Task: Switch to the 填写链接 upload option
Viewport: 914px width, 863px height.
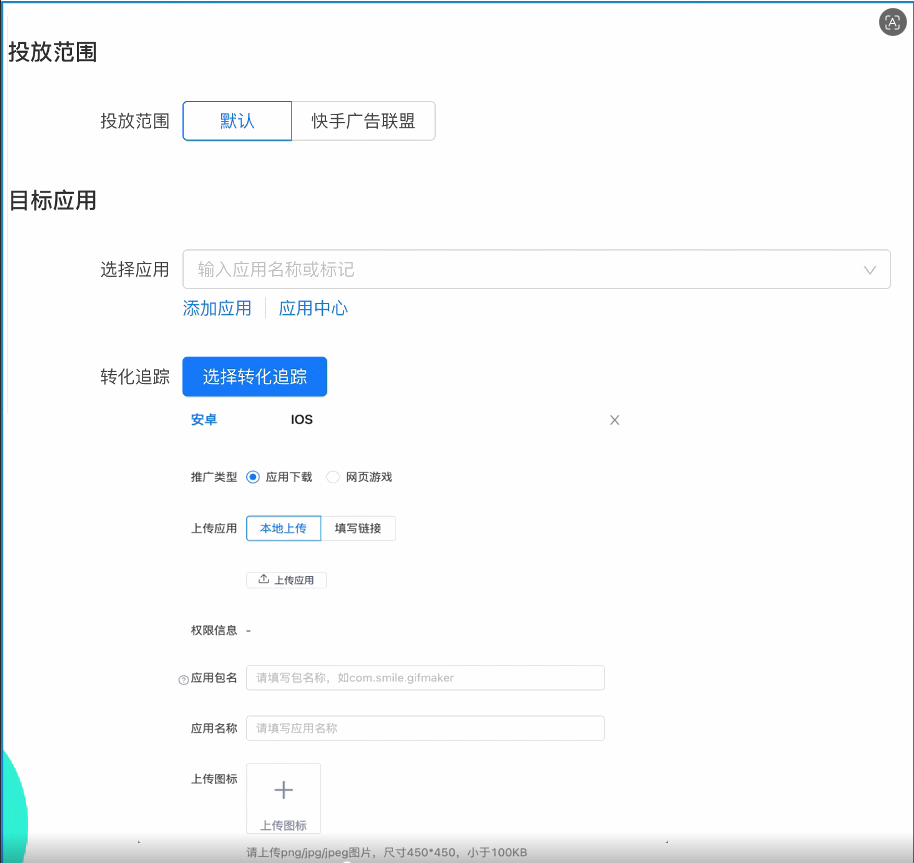Action: click(x=359, y=528)
